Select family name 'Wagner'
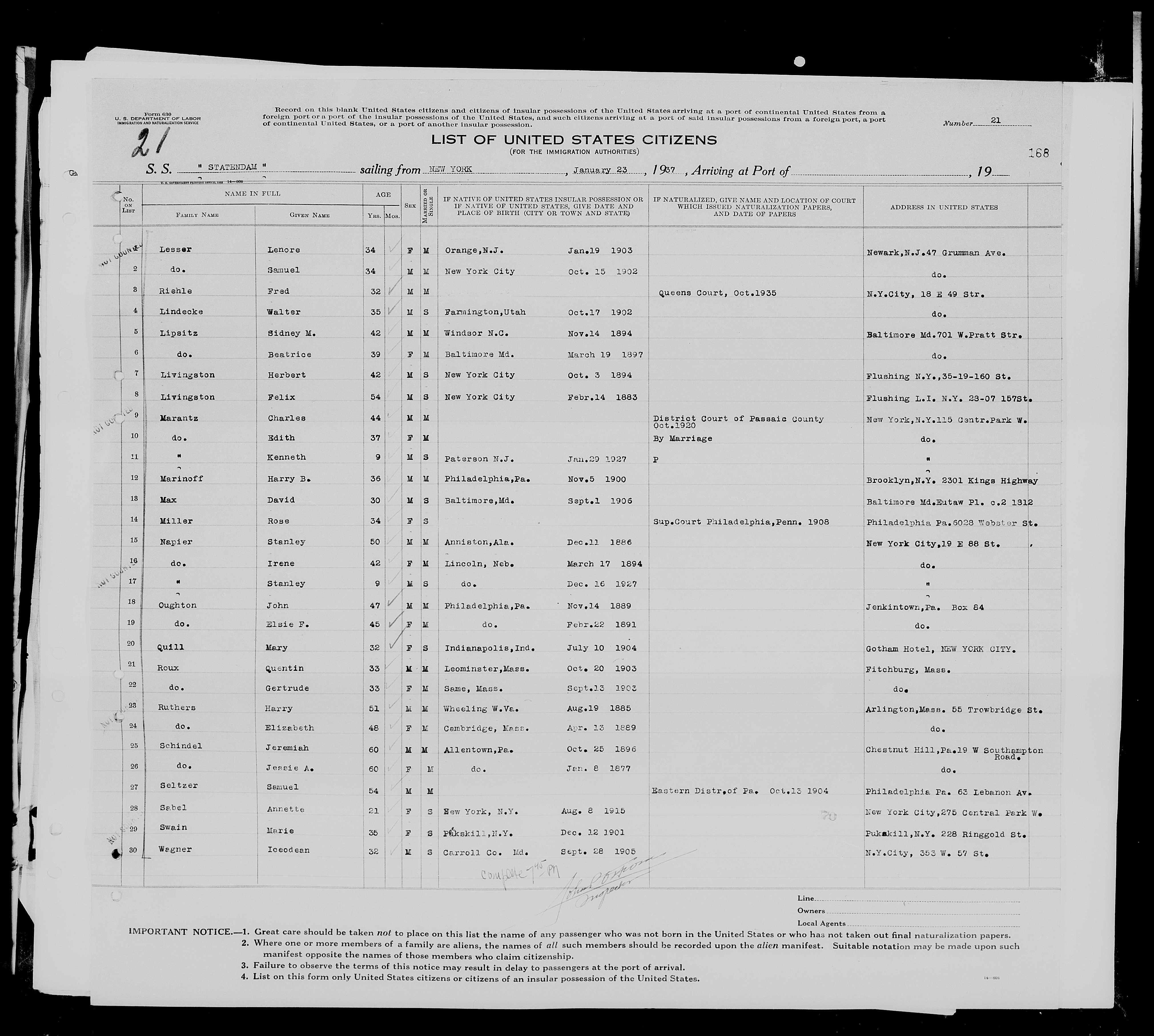Screen dimensions: 1154x1036 175,849
